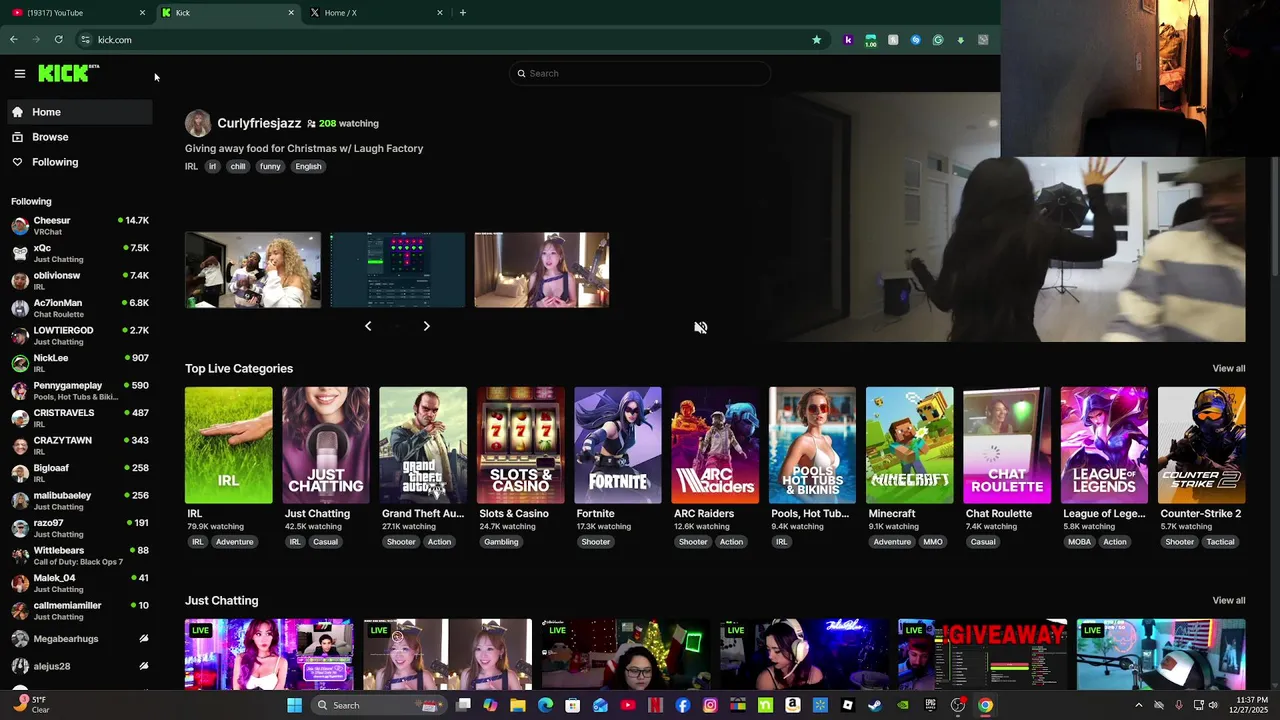1280x720 pixels.
Task: Open the Grammarly browser extension
Action: coord(938,40)
